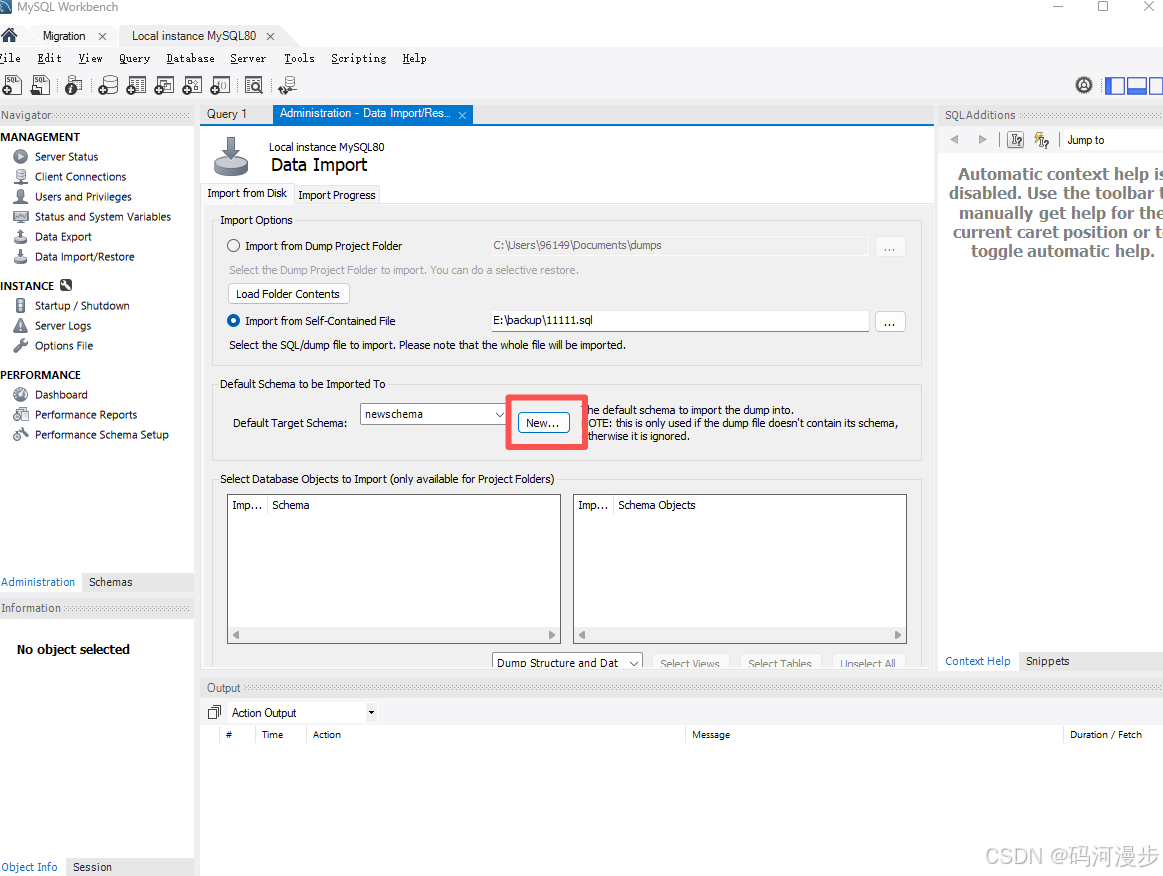Switch to Snippets tab

click(x=1047, y=661)
